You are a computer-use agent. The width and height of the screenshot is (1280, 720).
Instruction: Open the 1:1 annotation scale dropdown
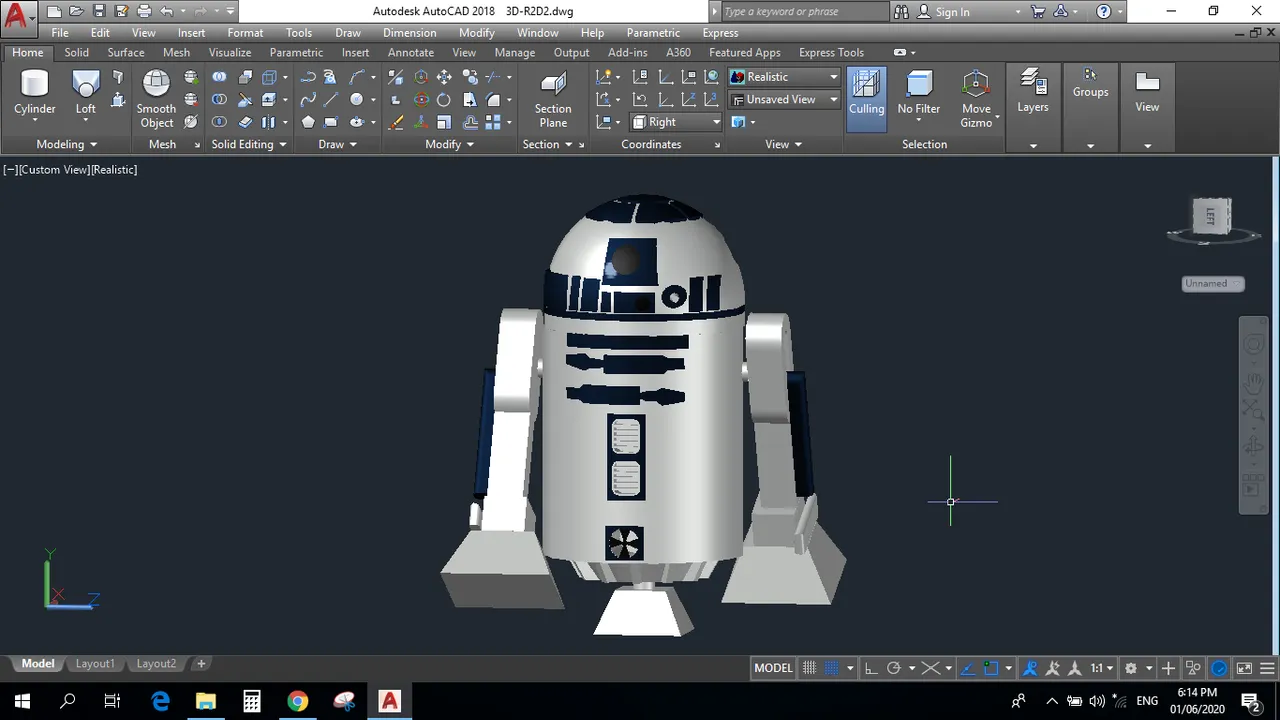click(1102, 668)
